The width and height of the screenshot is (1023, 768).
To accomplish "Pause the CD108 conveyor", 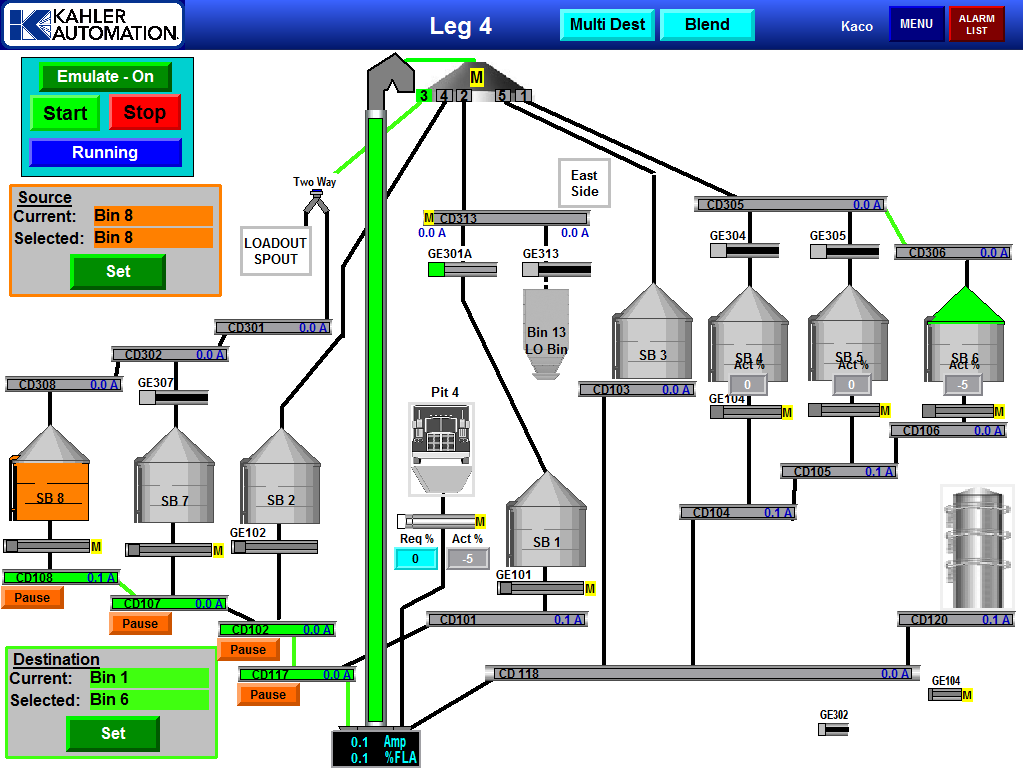I will 32,598.
